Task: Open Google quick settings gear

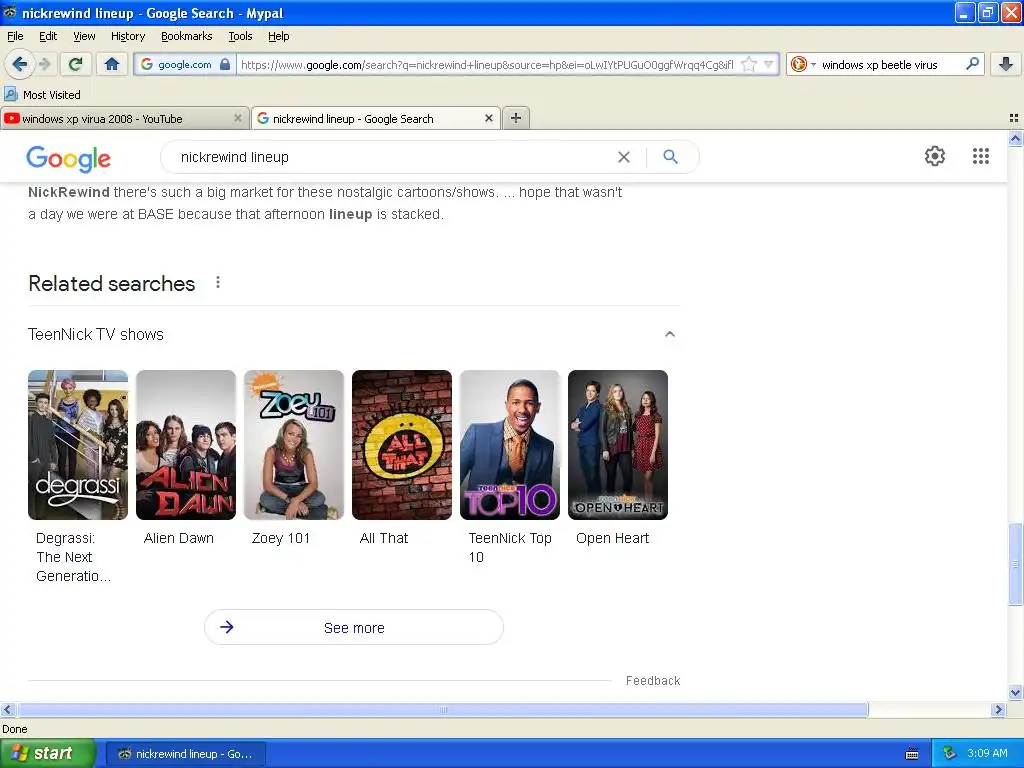Action: [935, 156]
